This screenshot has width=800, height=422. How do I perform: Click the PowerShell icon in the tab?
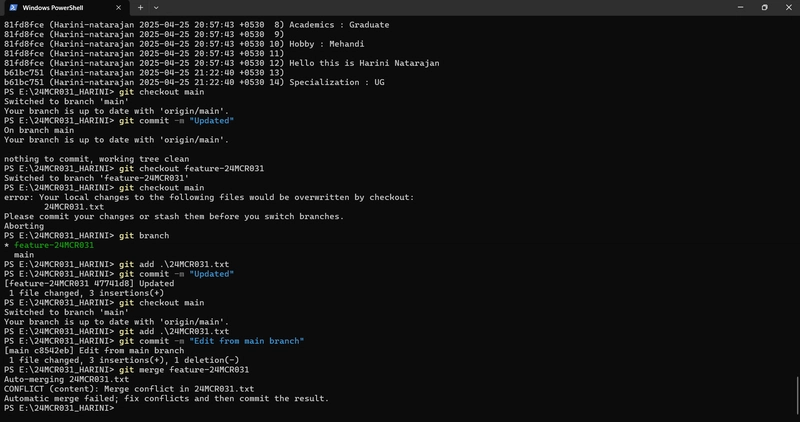(x=13, y=8)
